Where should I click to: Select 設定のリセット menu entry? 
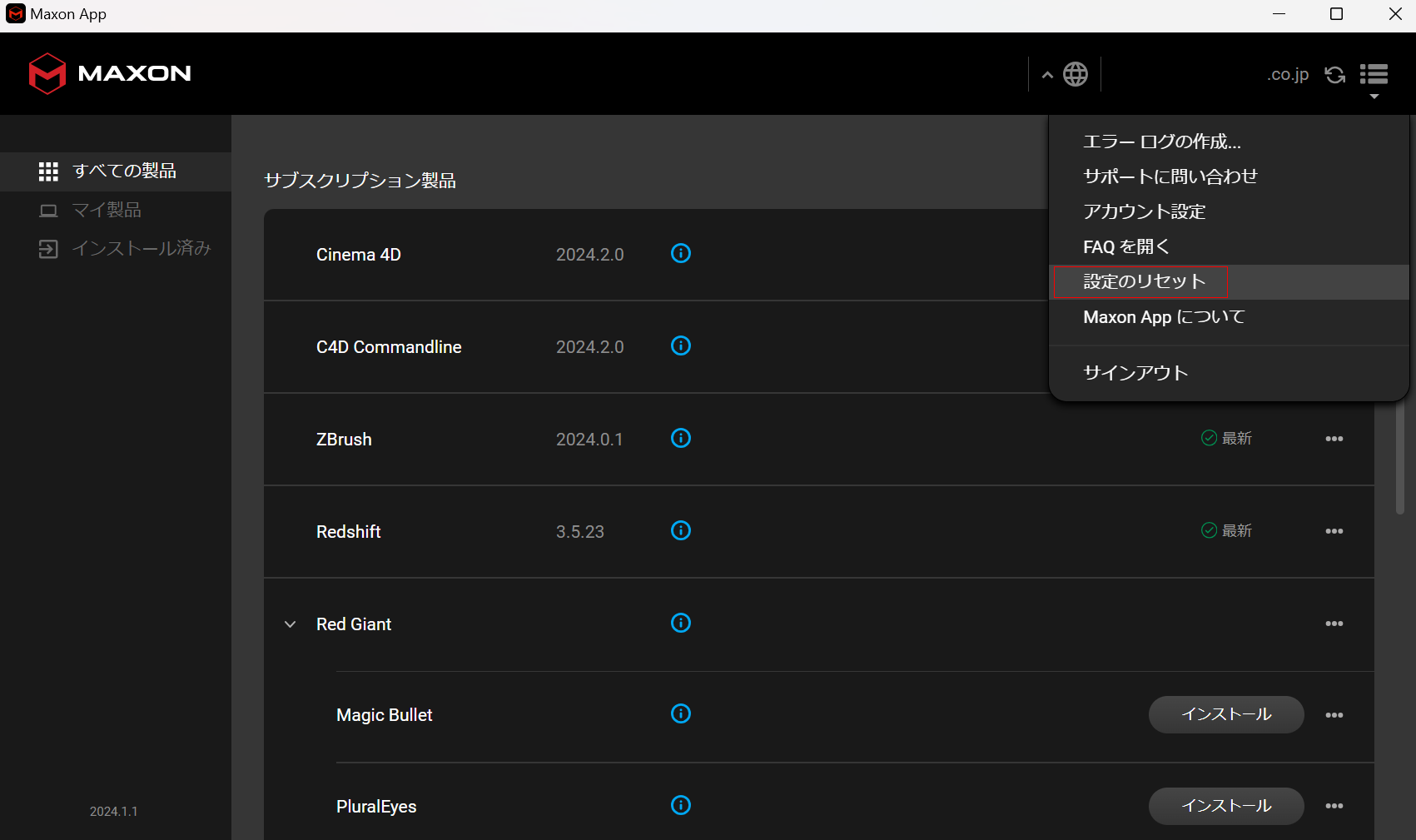pos(1229,282)
